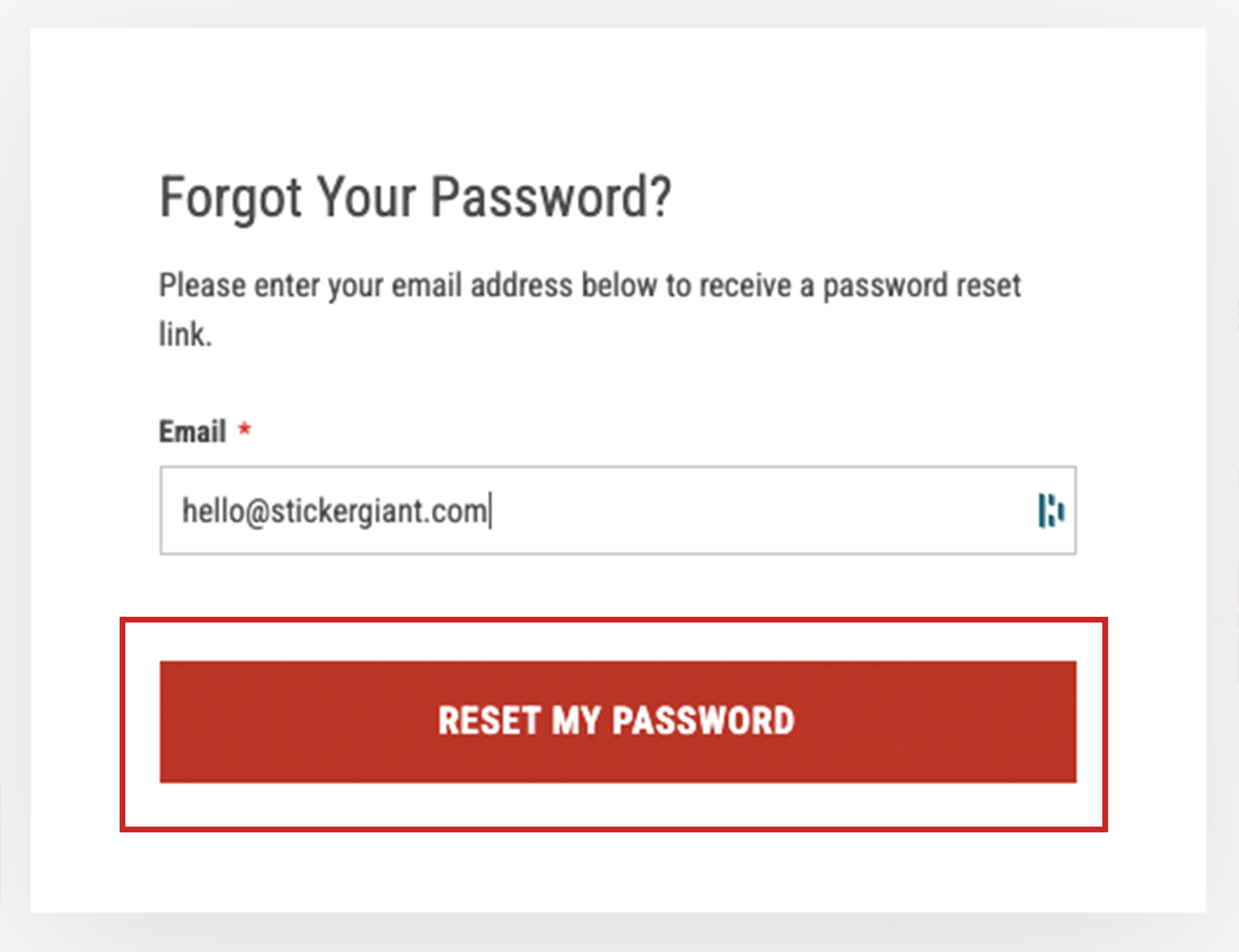This screenshot has height=952, width=1239.
Task: Open the password manager icon in Email field
Action: coord(1051,510)
